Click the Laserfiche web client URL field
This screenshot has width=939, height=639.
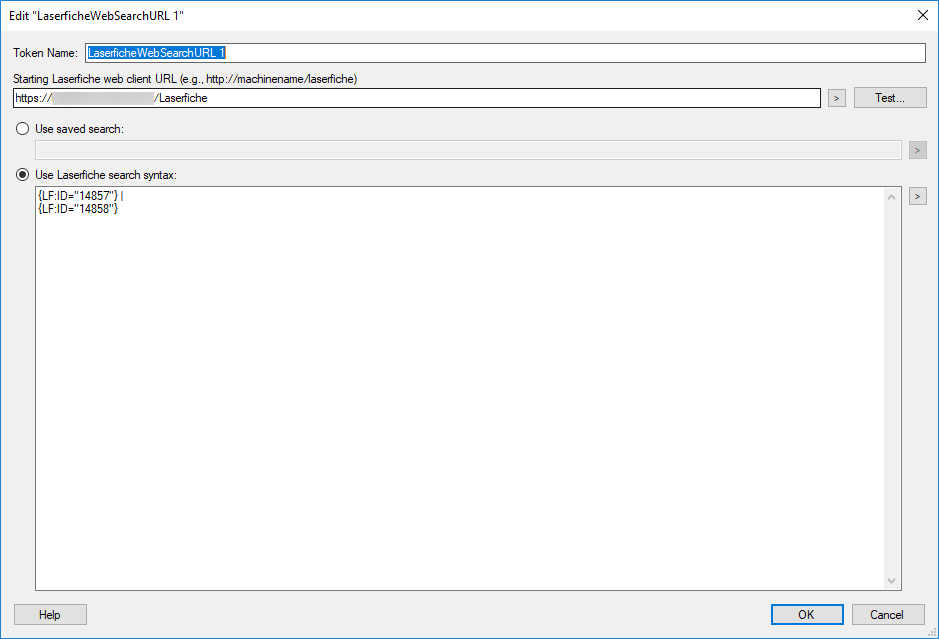pos(417,98)
